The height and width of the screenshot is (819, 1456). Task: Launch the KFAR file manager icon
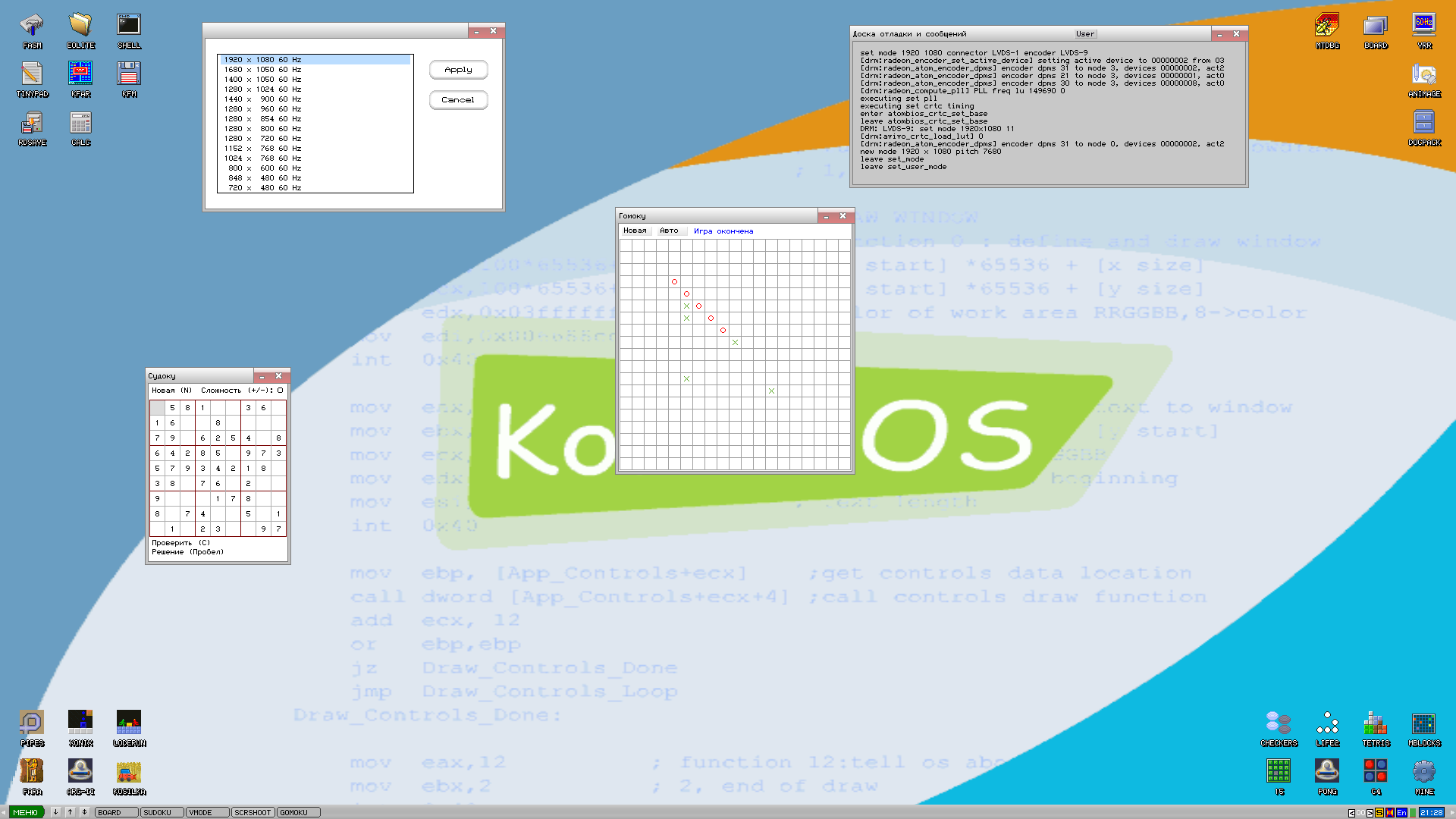(80, 80)
